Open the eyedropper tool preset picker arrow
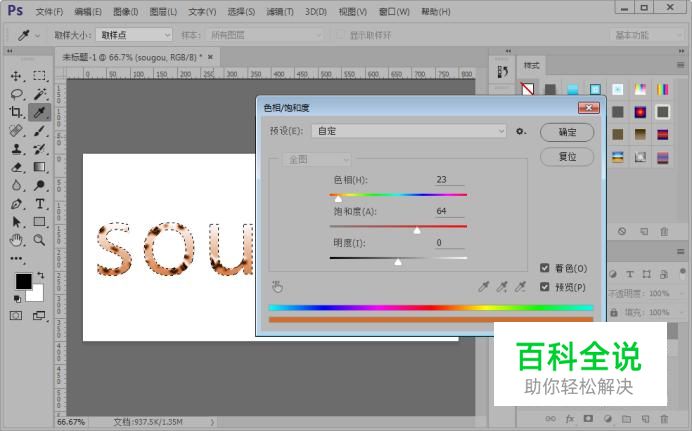This screenshot has width=692, height=431. point(38,35)
